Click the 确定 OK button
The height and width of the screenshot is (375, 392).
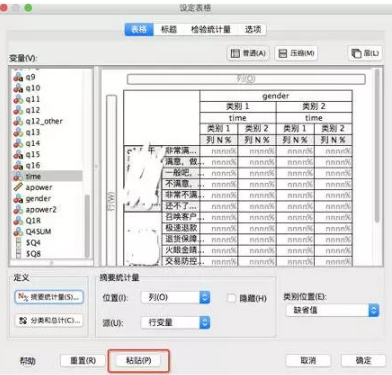point(363,360)
